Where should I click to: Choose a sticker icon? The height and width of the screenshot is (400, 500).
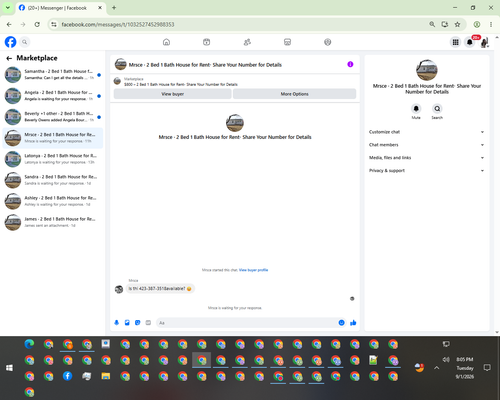pyautogui.click(x=138, y=323)
